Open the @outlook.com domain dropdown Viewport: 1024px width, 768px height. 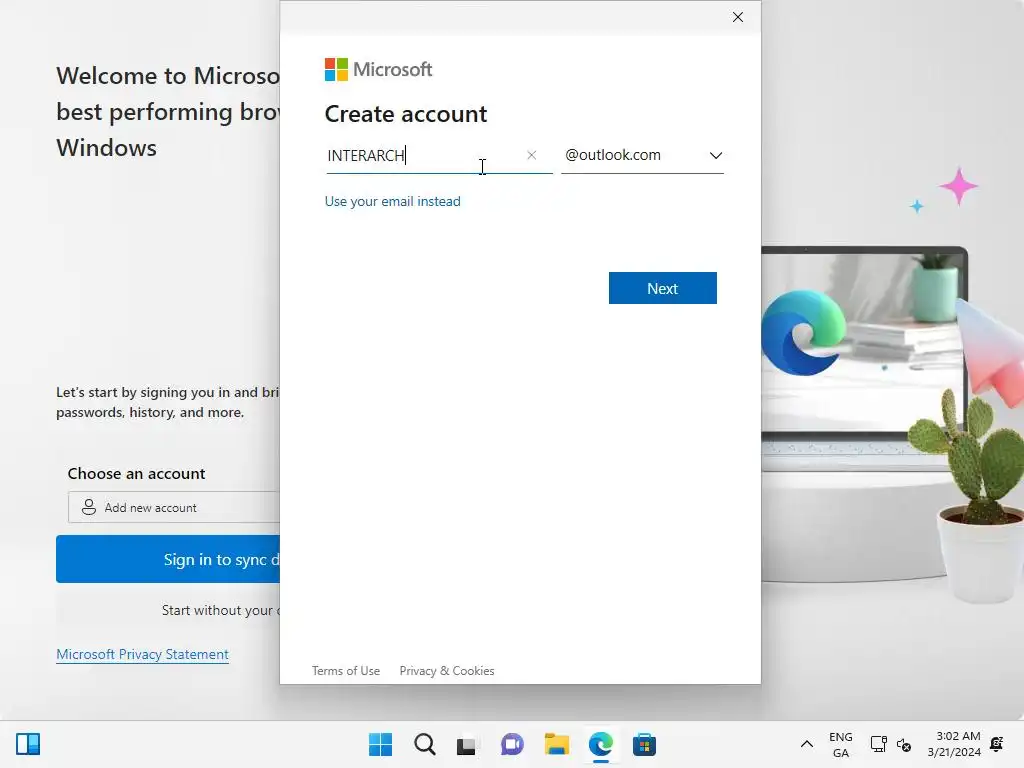(x=643, y=155)
